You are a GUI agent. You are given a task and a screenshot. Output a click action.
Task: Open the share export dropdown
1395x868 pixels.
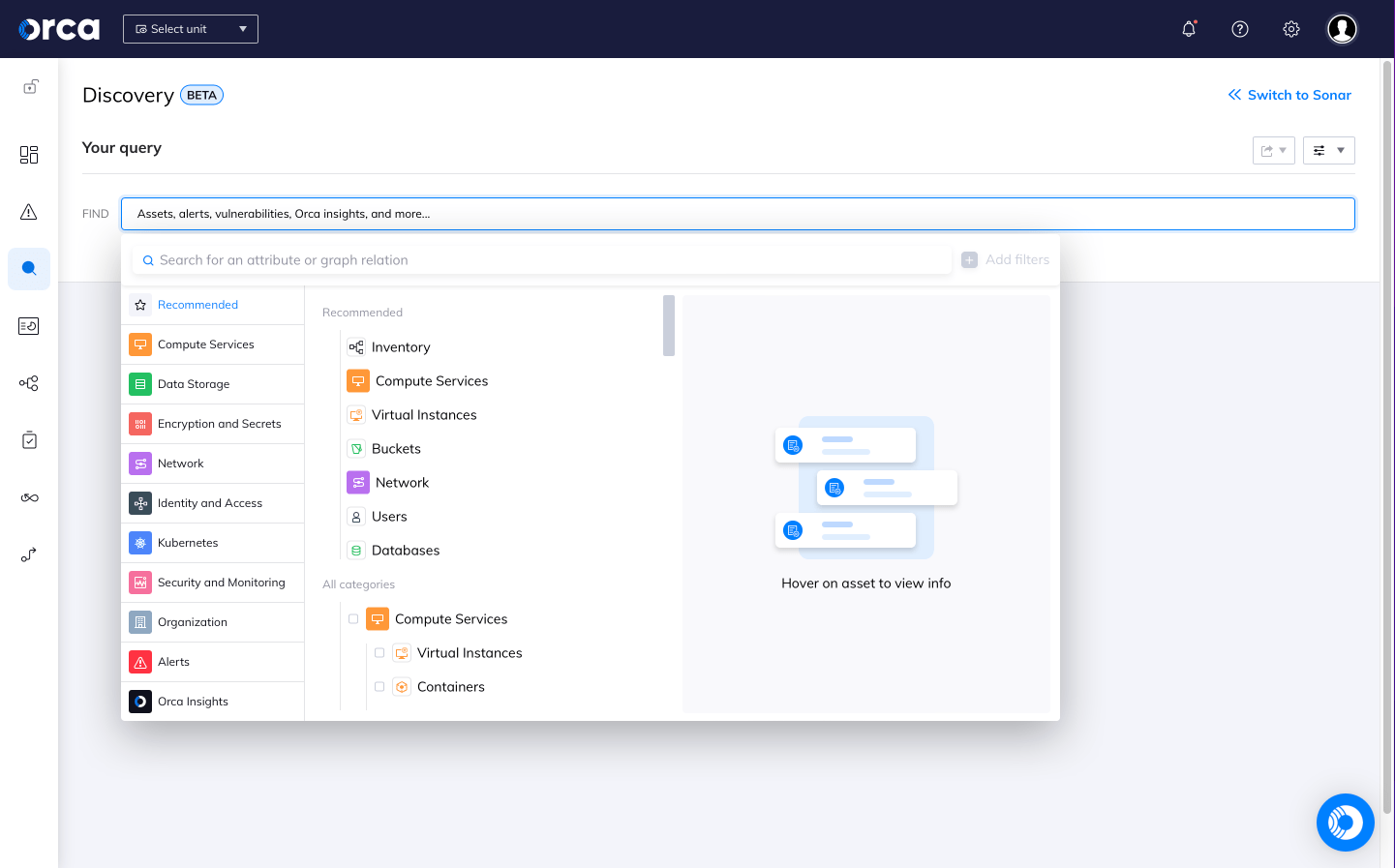(1274, 150)
